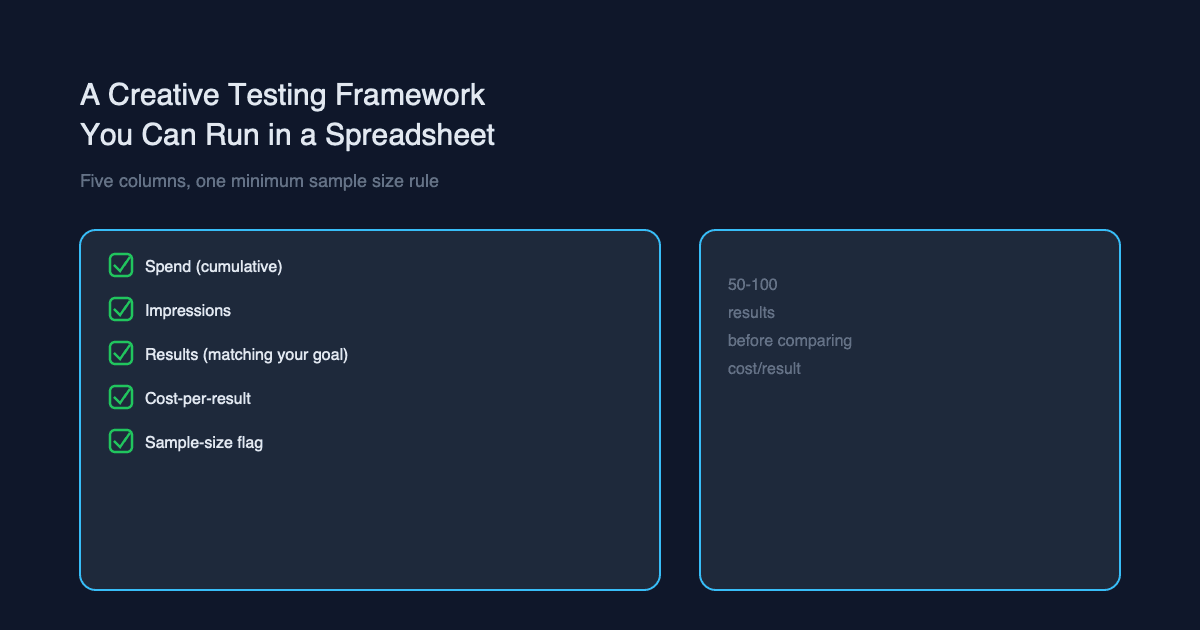
Task: Click the word Creative in the title
Action: click(x=163, y=95)
